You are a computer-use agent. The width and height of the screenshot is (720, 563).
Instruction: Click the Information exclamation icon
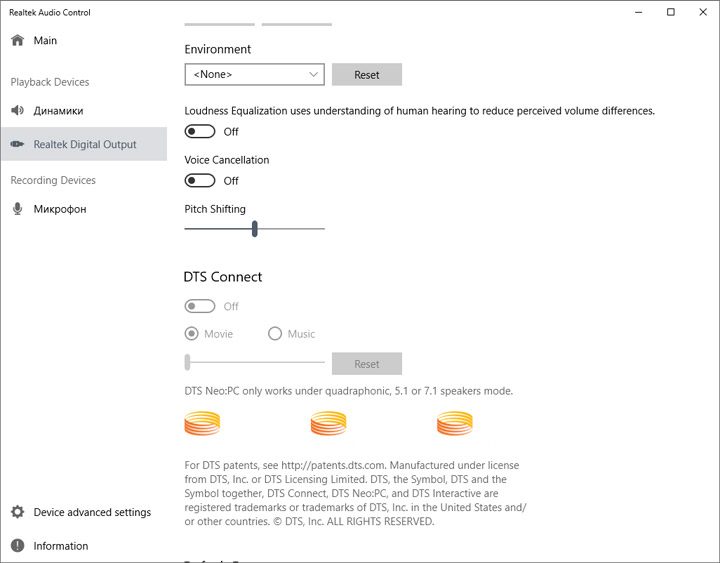click(x=17, y=545)
